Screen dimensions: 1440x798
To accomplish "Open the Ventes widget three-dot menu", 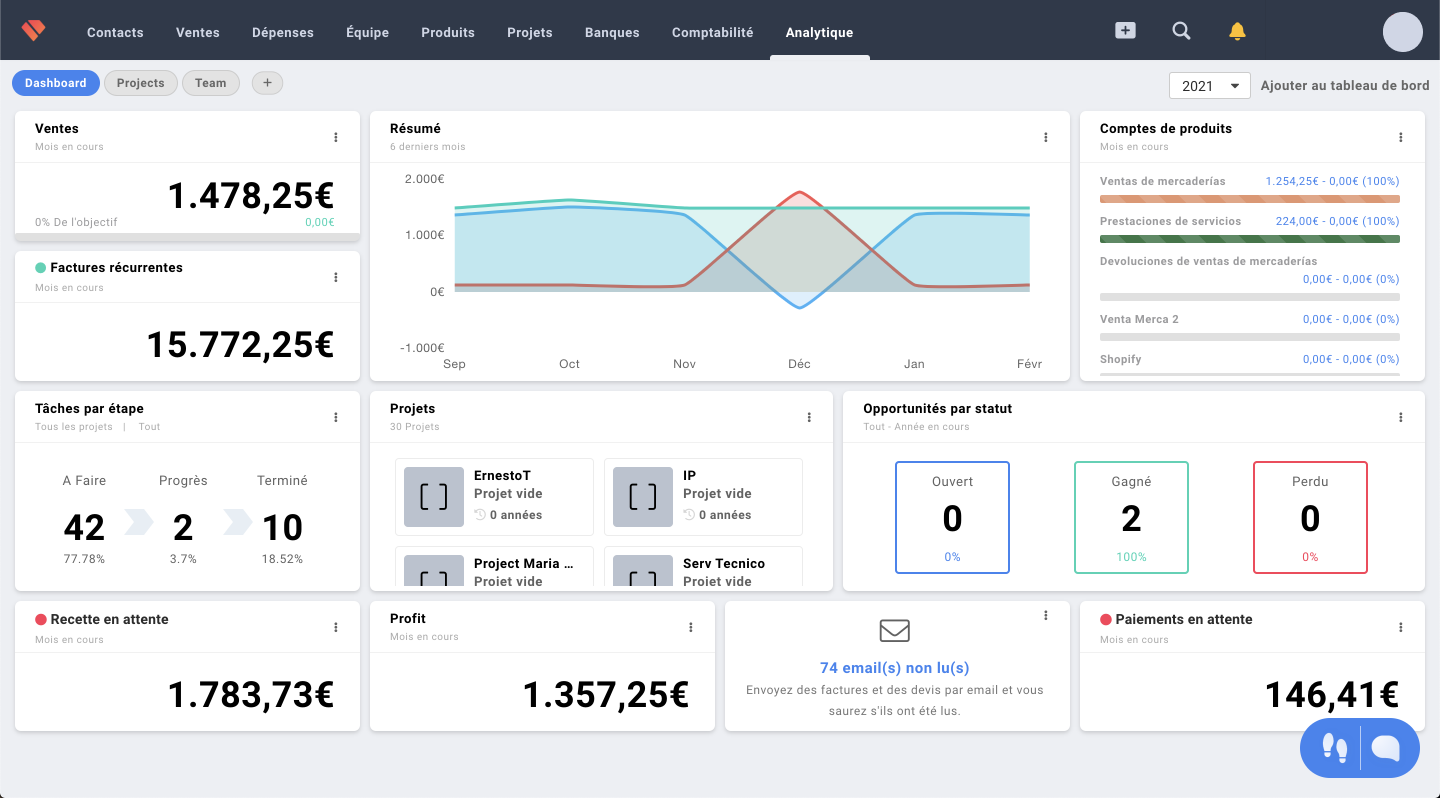I will coord(336,137).
